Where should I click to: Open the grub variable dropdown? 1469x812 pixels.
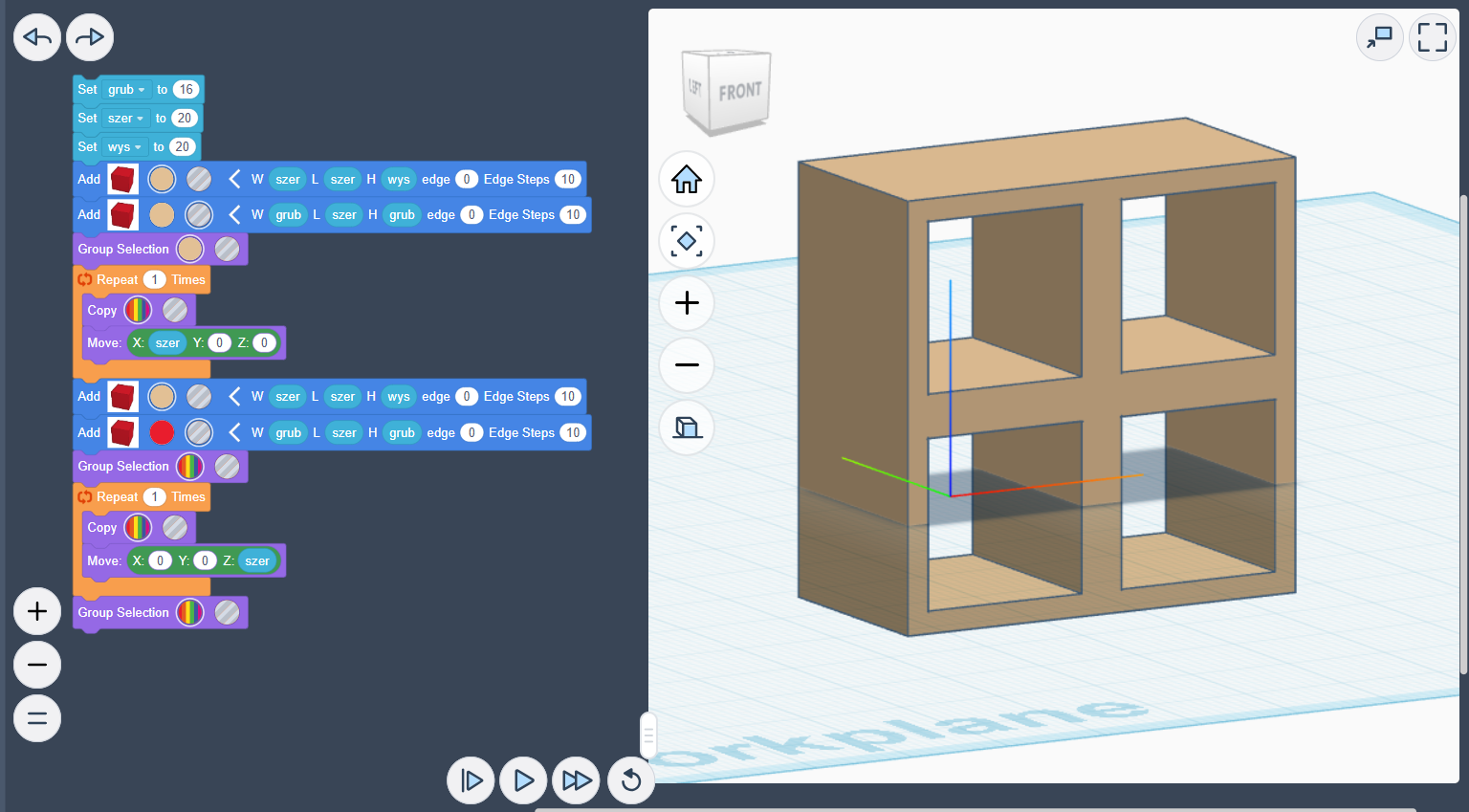(x=127, y=90)
